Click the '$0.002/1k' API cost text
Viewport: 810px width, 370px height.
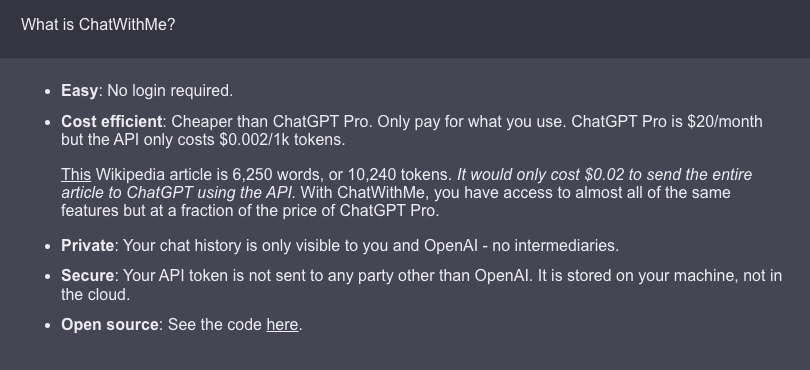tap(255, 140)
